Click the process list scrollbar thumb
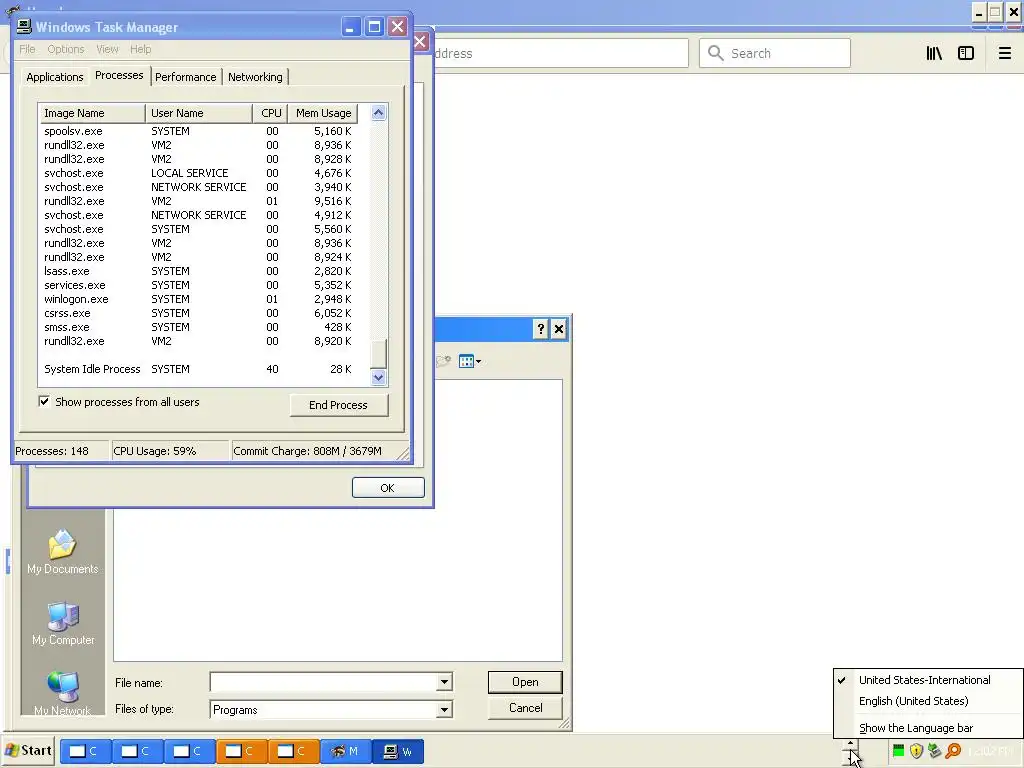 coord(379,354)
